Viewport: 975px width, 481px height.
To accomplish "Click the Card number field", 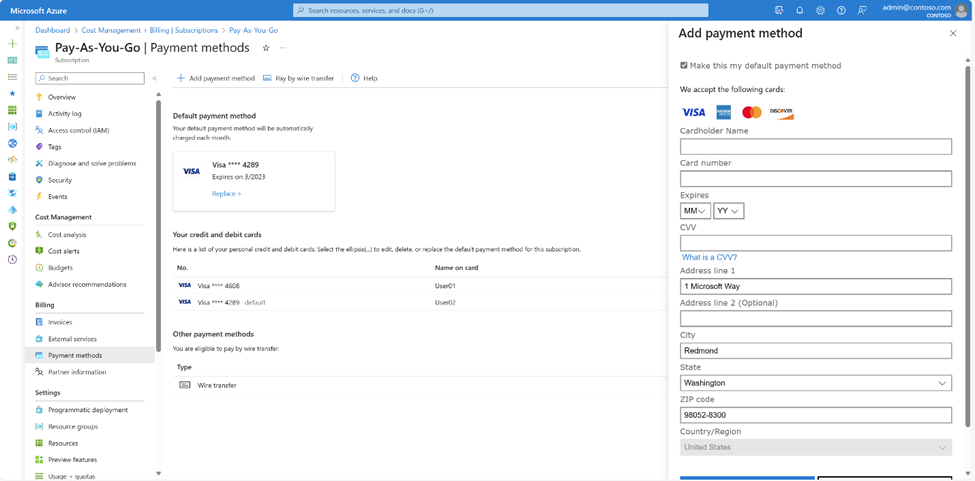I will coord(816,179).
